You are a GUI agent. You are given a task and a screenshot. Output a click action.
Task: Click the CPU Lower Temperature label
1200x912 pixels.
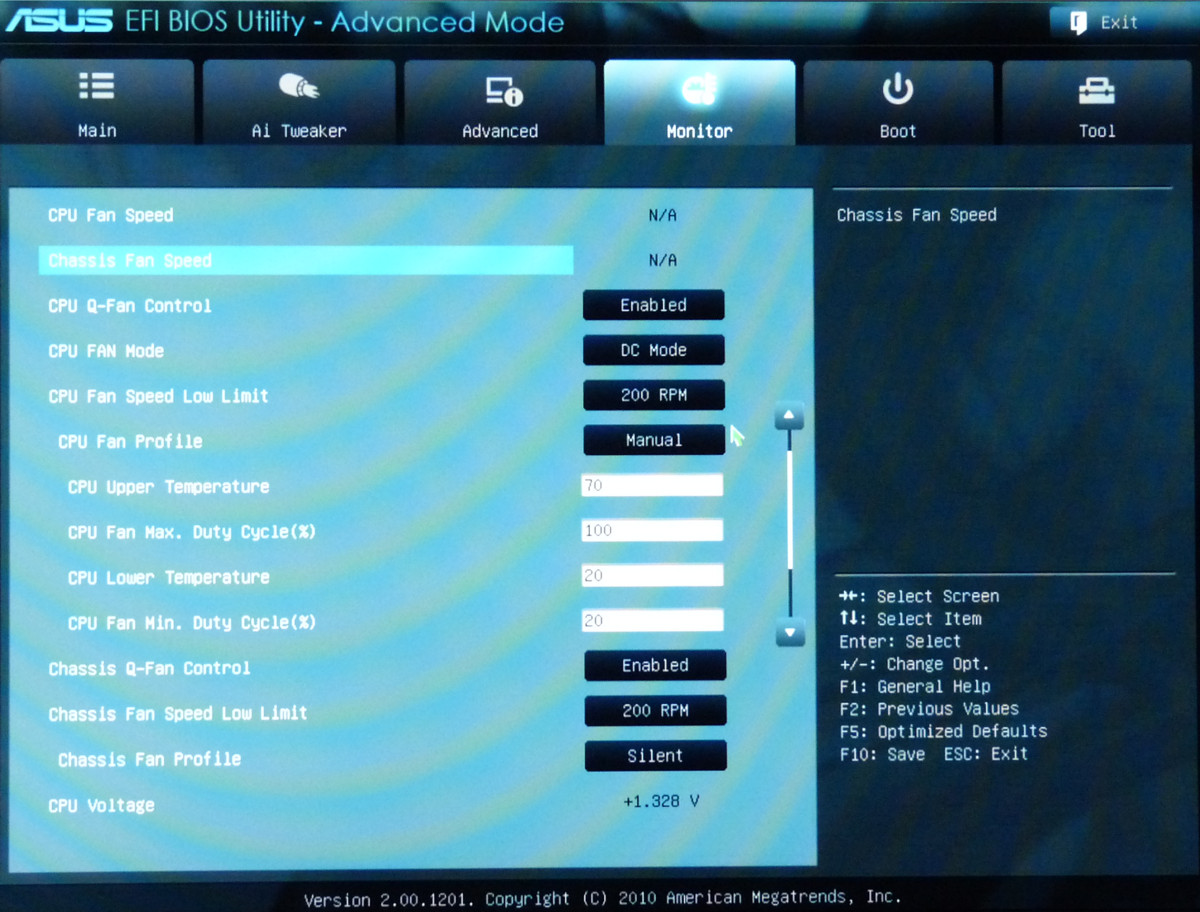tap(168, 577)
